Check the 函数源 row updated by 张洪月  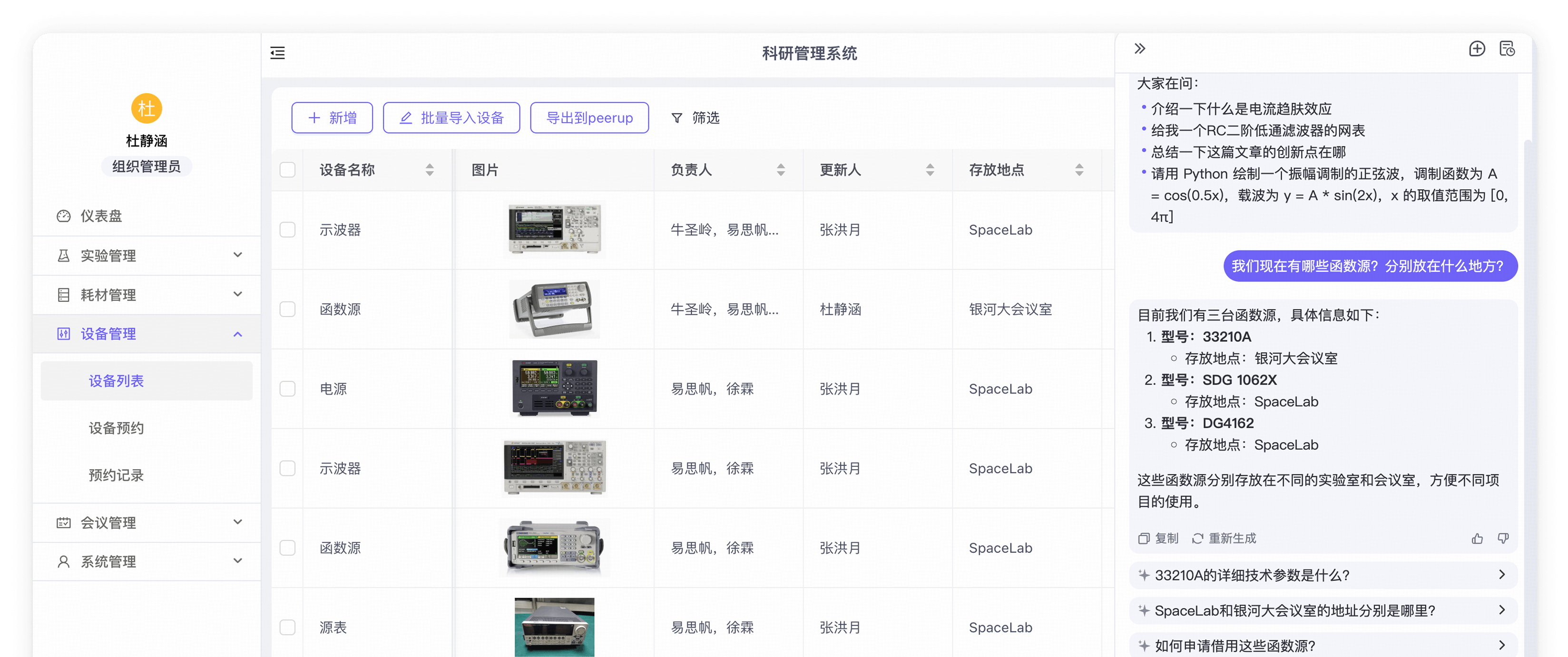pyautogui.click(x=287, y=548)
